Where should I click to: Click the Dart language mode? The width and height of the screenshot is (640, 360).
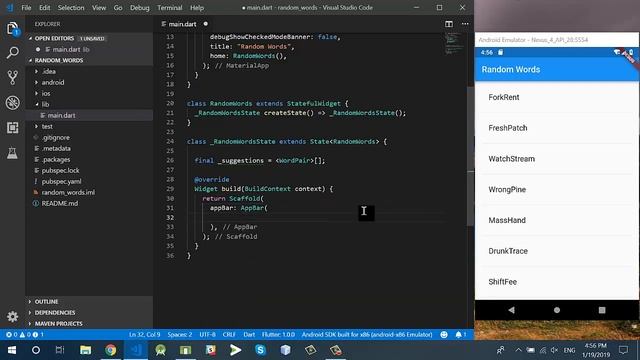249,334
